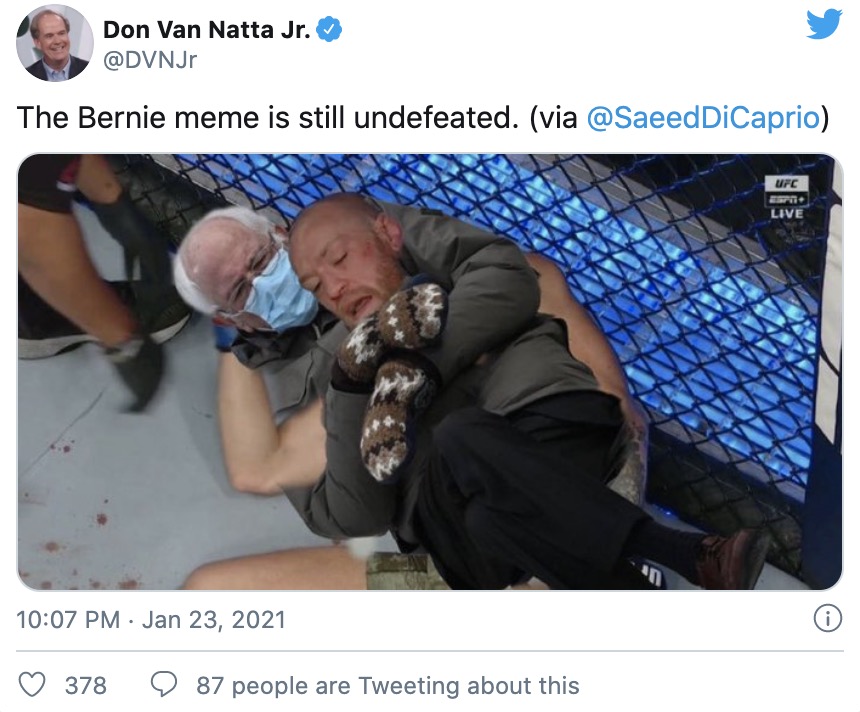
Task: Like the tweet with the heart icon
Action: [34, 685]
